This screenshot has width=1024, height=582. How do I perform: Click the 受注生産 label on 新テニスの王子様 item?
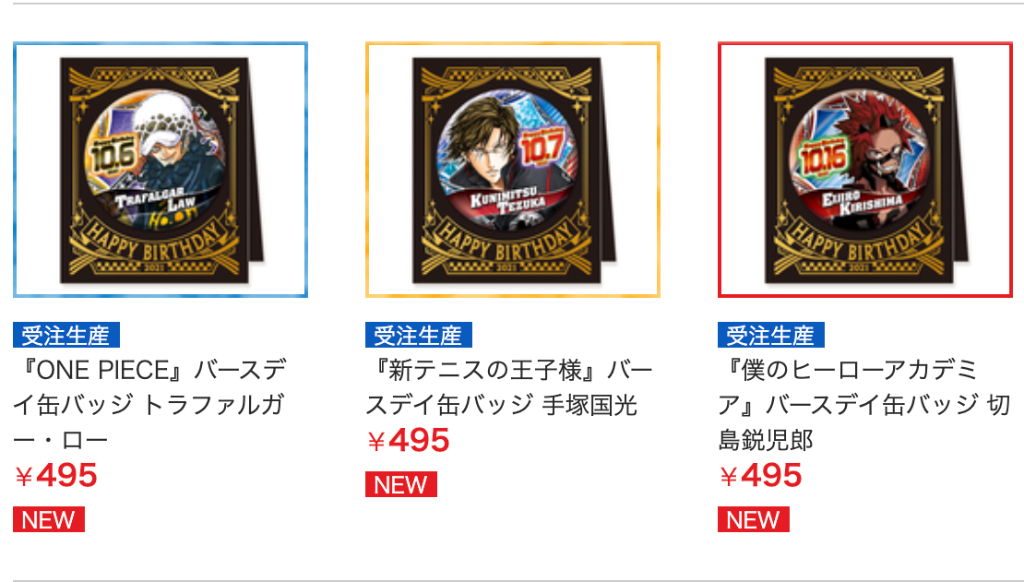coord(419,335)
